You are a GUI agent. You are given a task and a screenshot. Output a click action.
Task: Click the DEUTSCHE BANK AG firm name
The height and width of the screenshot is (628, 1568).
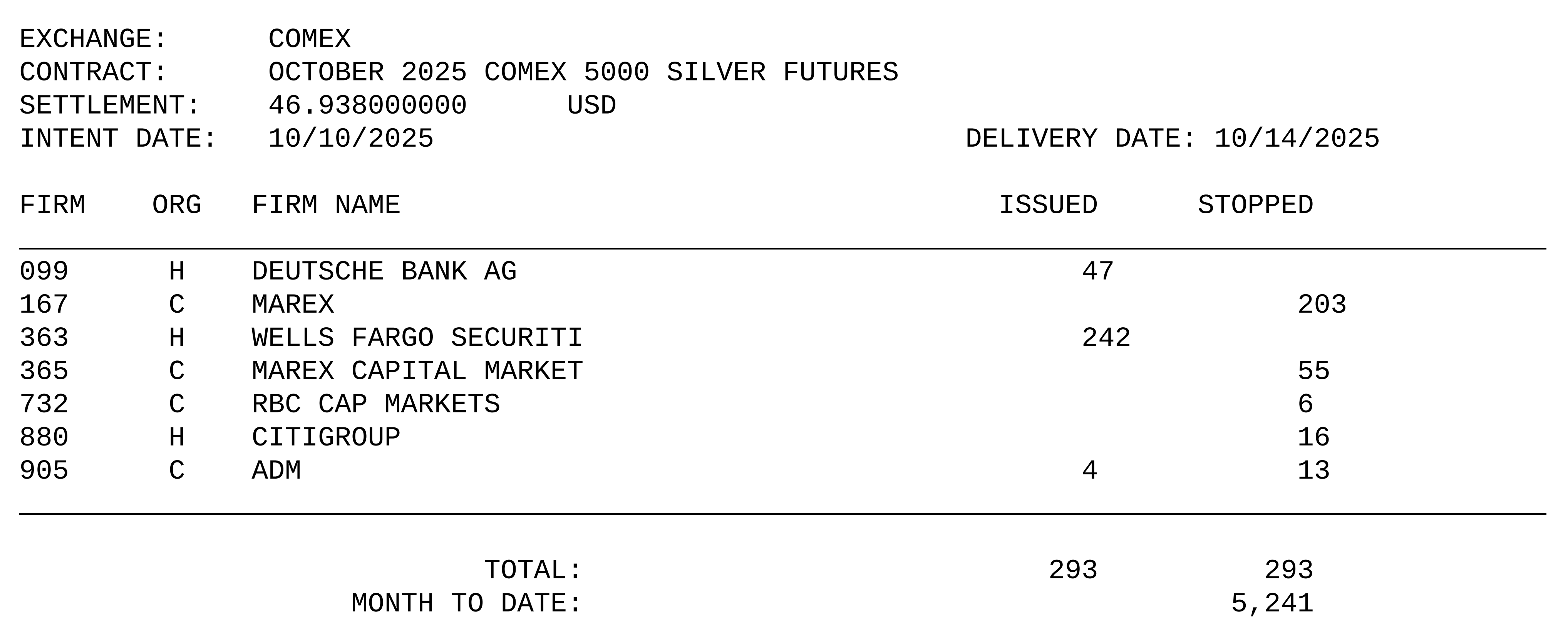(x=384, y=271)
